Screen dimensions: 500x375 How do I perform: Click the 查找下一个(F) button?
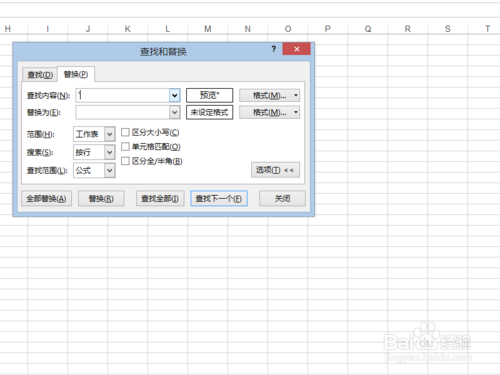(x=219, y=199)
